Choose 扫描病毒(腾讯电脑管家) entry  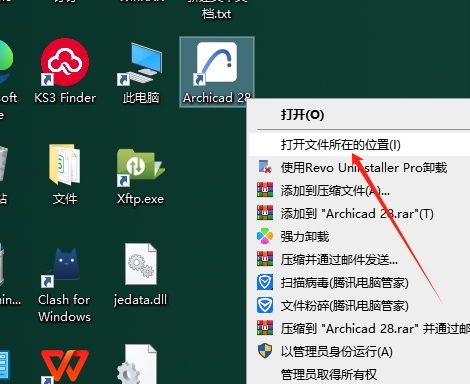(x=359, y=282)
